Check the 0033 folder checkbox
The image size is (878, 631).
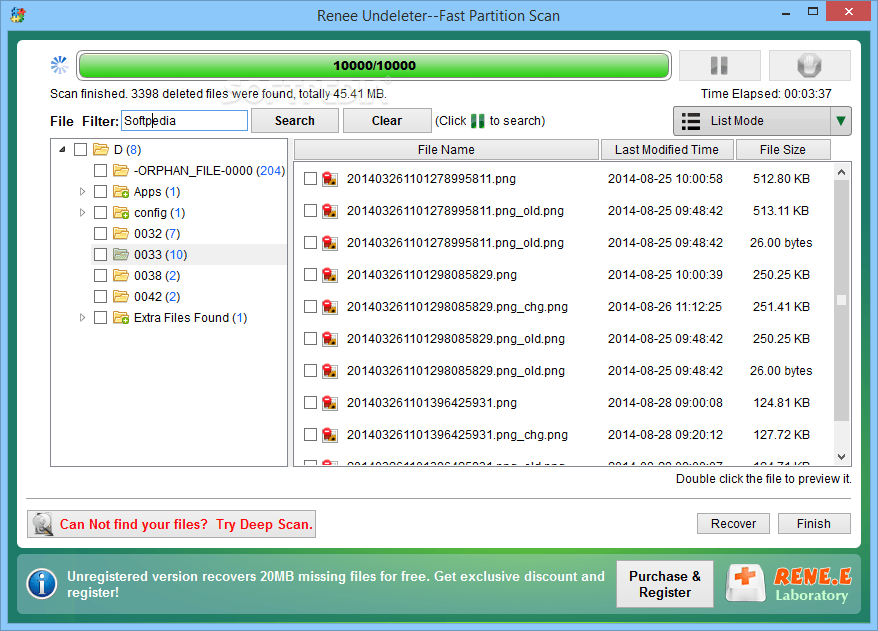[x=101, y=254]
